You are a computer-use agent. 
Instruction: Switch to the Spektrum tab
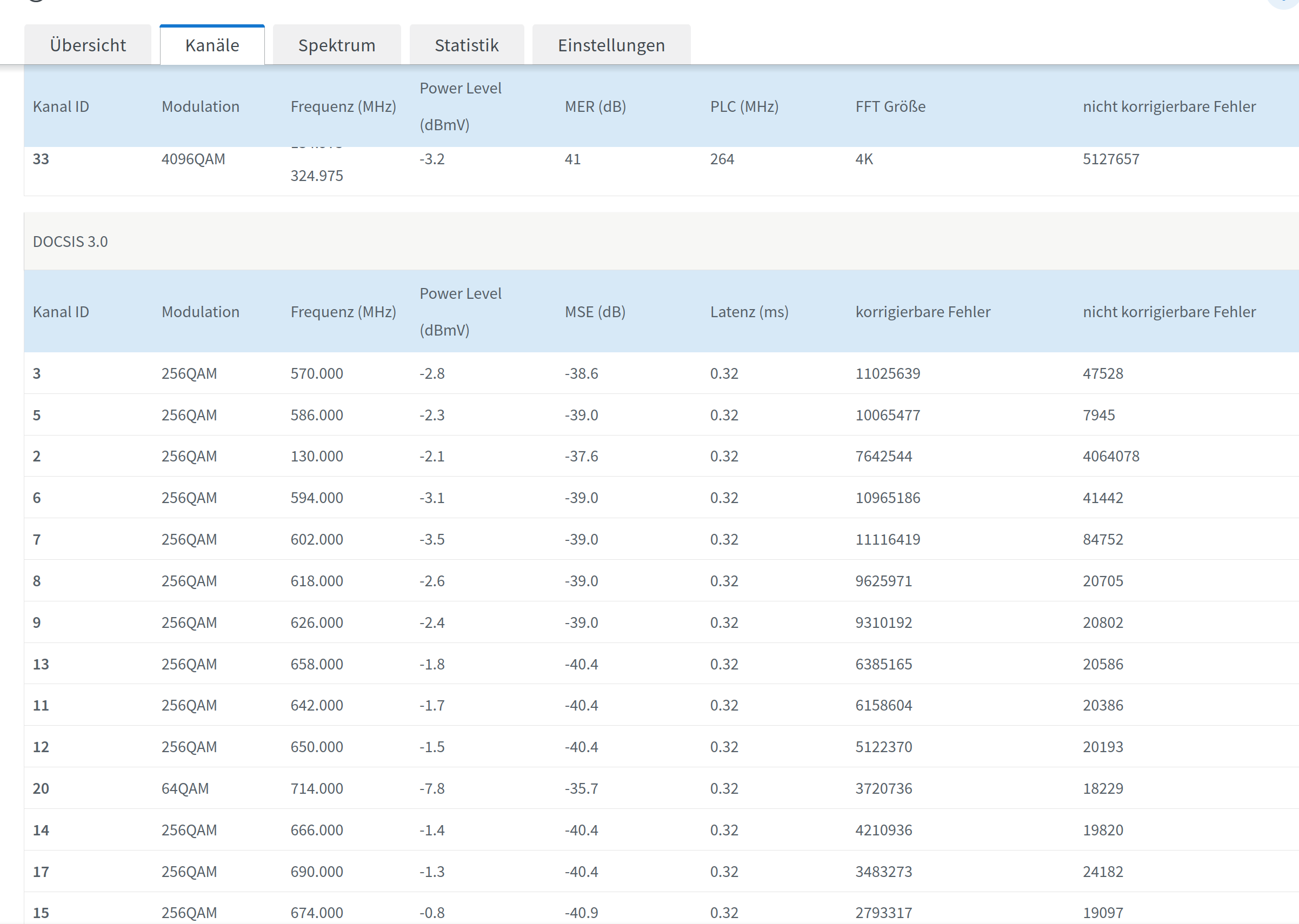click(x=336, y=45)
